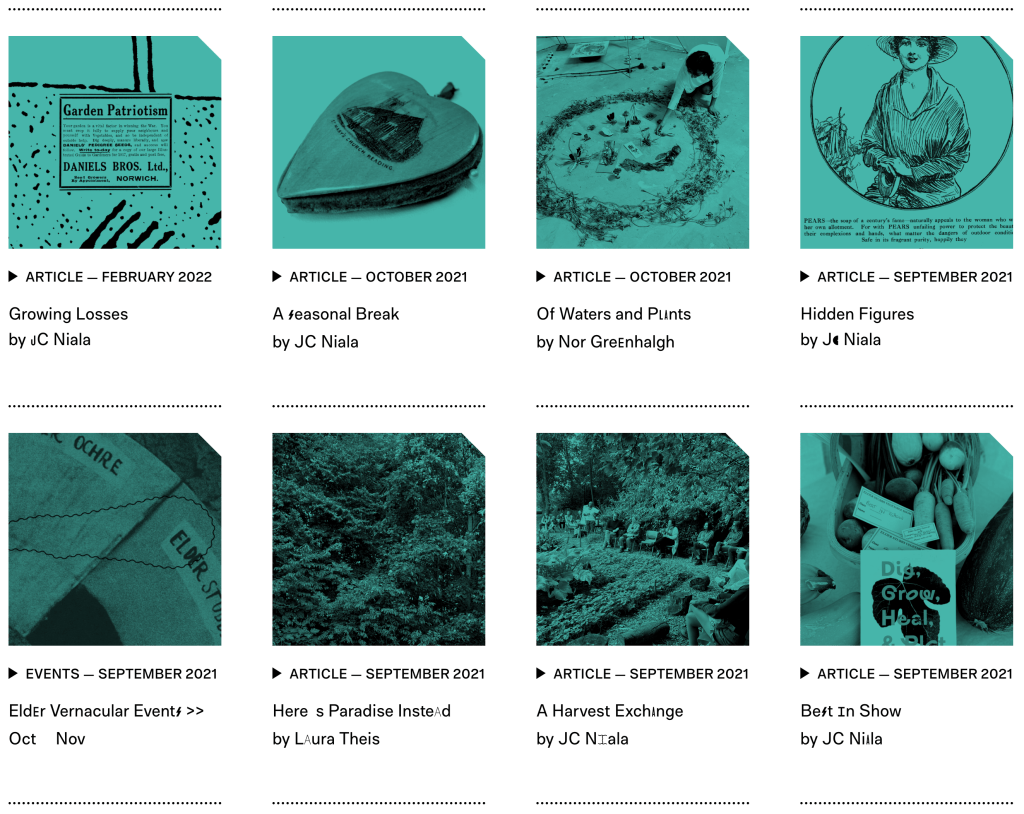
Task: Click author name Nor Greenhalgh
Action: [616, 342]
